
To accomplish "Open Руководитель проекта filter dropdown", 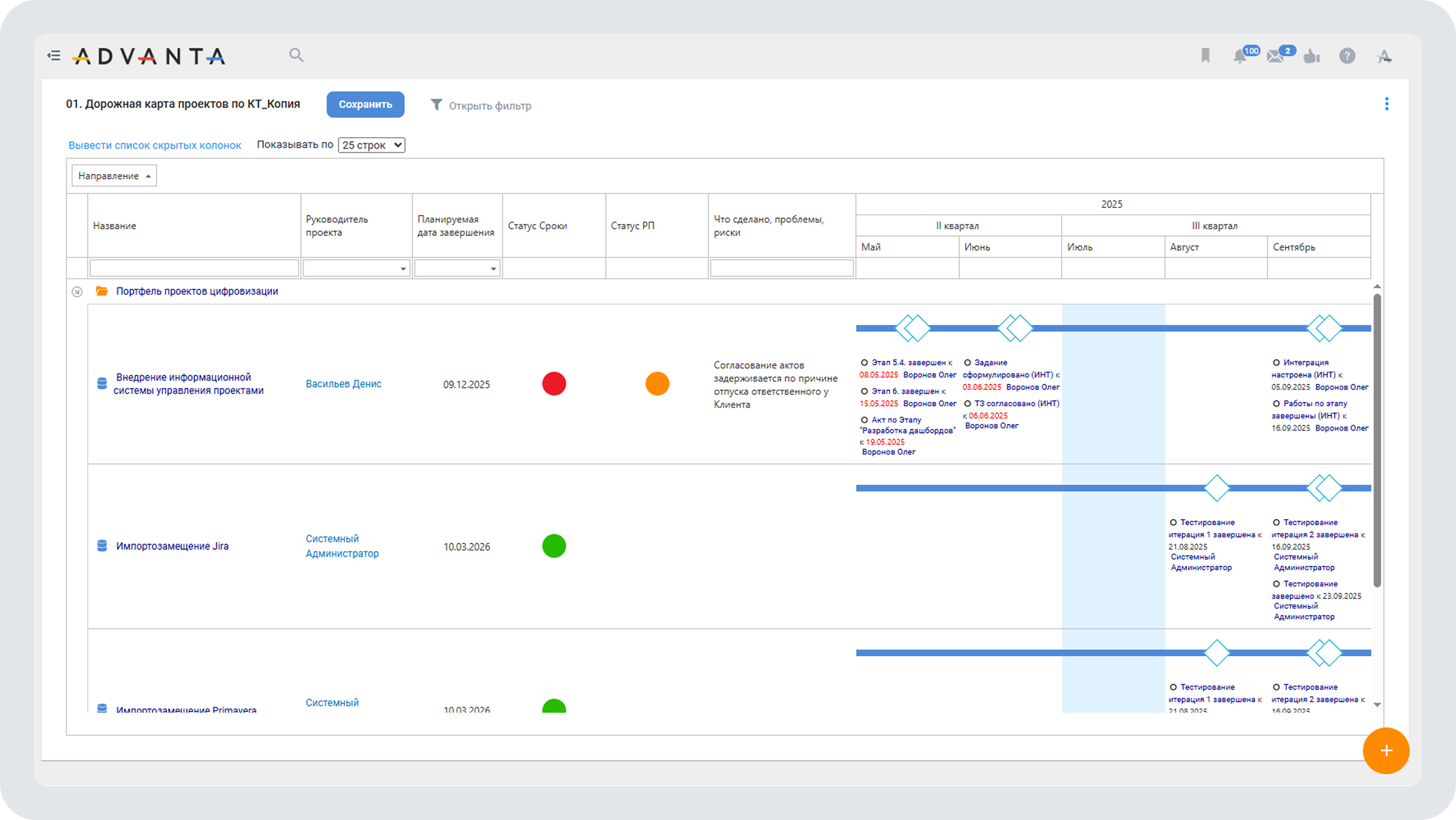I will 403,269.
